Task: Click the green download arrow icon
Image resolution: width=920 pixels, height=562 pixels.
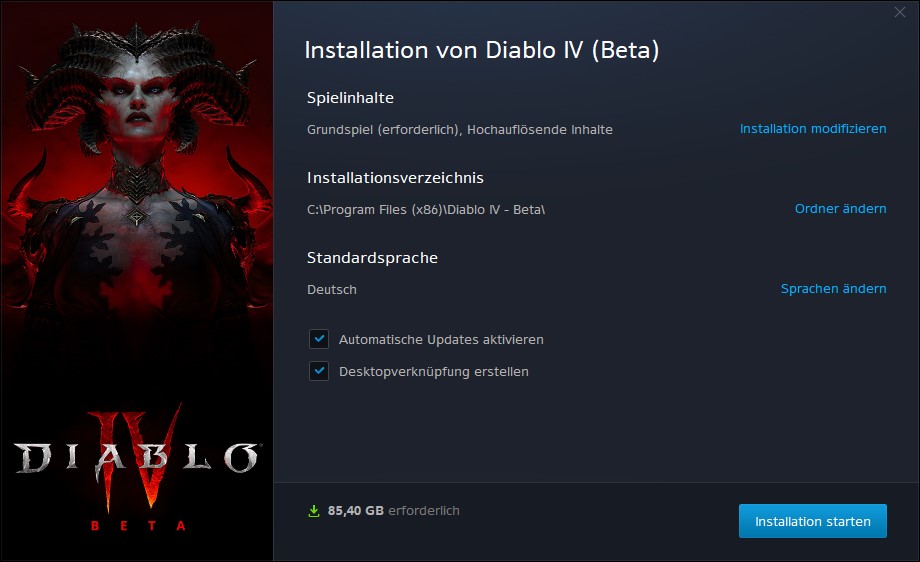Action: pyautogui.click(x=314, y=511)
